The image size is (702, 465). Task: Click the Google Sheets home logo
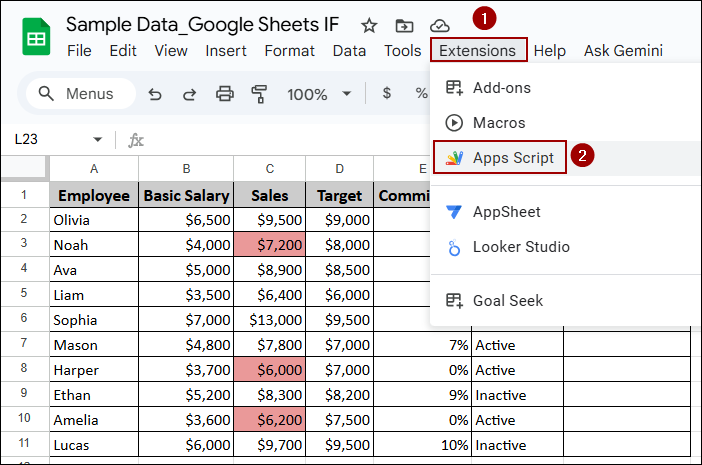coord(37,38)
